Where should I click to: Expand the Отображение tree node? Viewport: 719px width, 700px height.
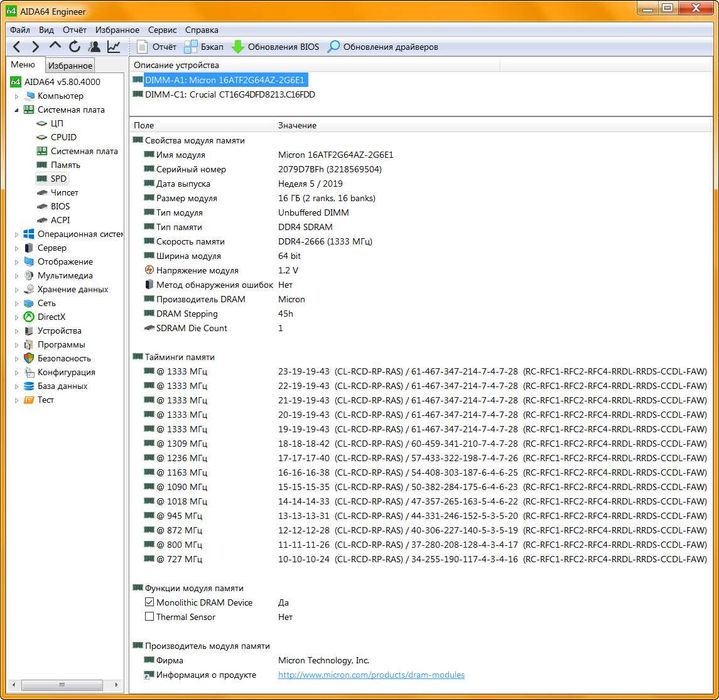tap(17, 262)
